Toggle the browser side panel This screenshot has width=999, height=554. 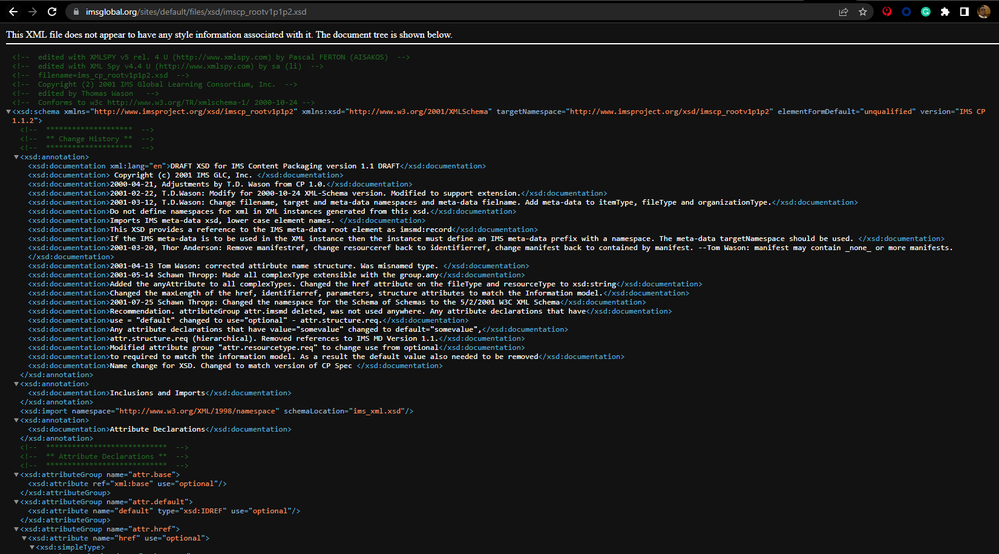(x=964, y=12)
